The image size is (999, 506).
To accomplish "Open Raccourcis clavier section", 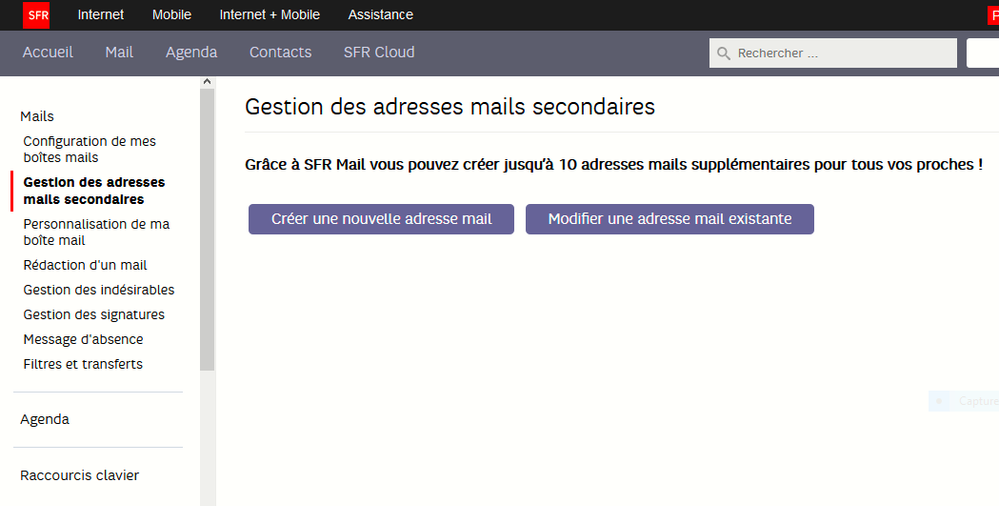I will pyautogui.click(x=80, y=475).
